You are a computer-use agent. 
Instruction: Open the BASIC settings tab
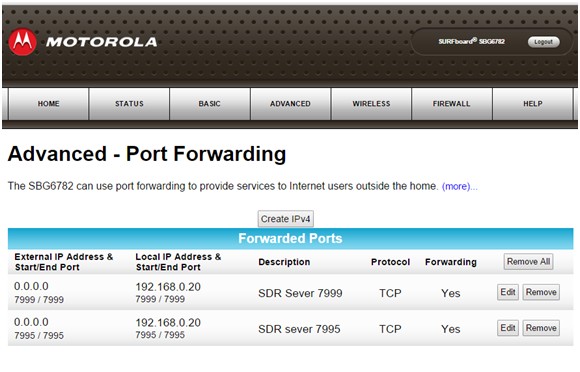pyautogui.click(x=209, y=104)
